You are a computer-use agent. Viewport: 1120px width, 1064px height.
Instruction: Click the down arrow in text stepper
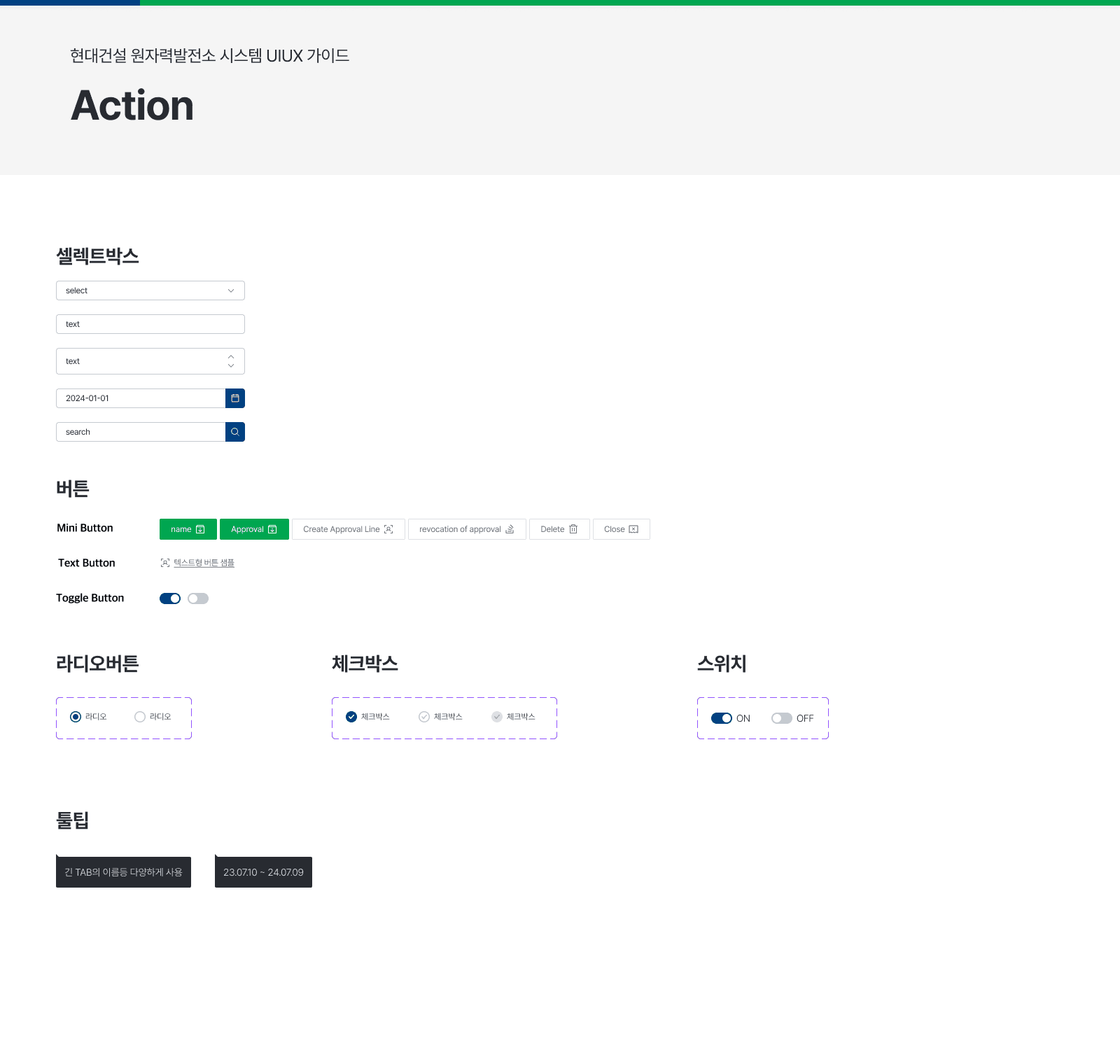tap(231, 366)
